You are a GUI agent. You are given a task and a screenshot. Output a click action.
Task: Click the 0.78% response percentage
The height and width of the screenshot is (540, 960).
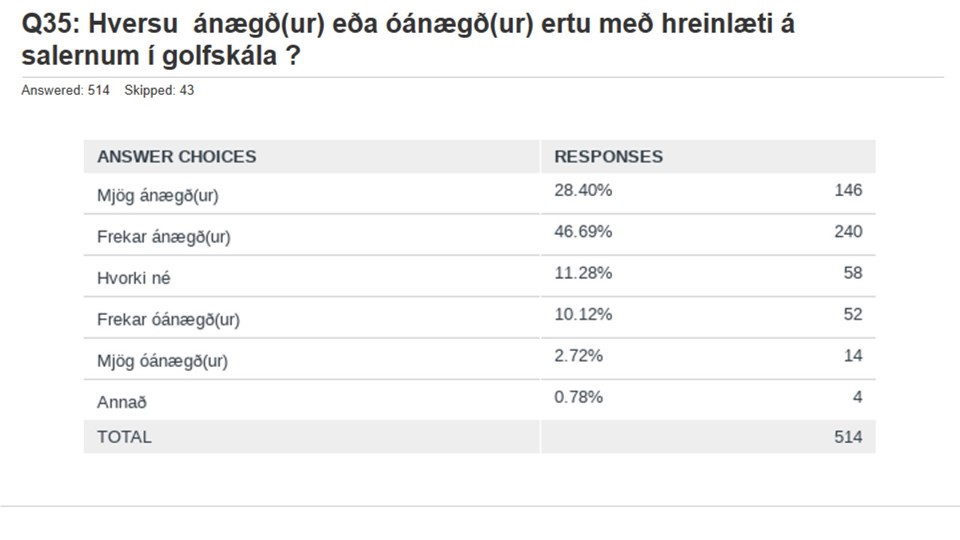578,397
